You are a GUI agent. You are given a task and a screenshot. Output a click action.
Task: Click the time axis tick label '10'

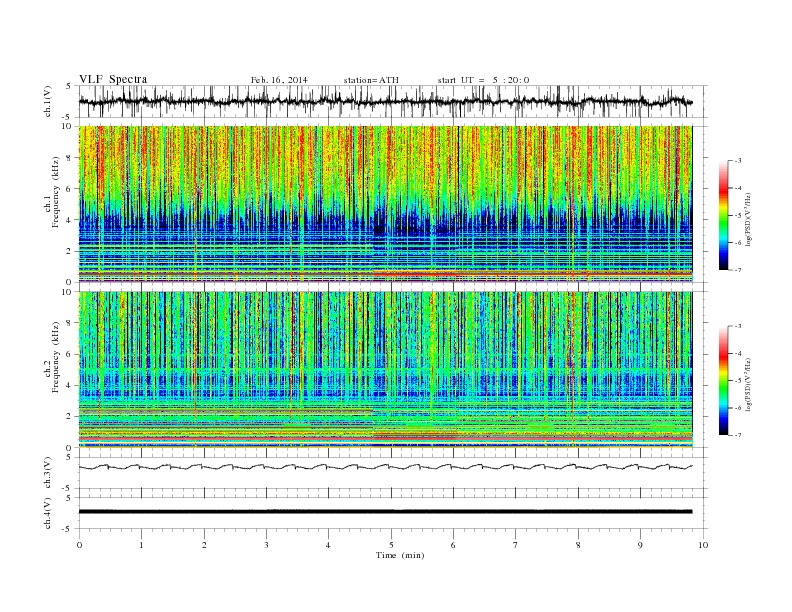[x=703, y=545]
